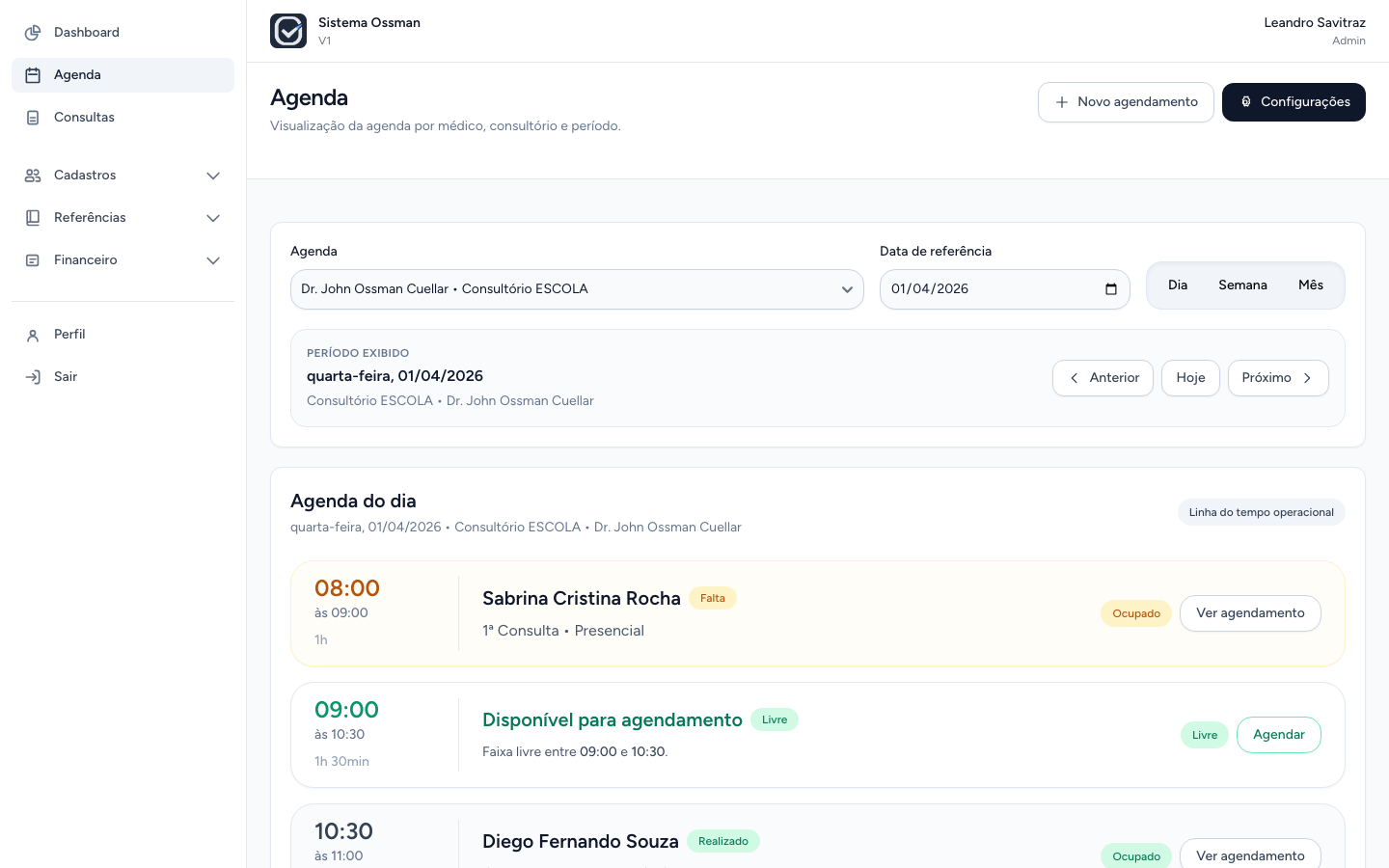This screenshot has height=868, width=1389.
Task: Click the Data de referência date field
Action: 1004,289
